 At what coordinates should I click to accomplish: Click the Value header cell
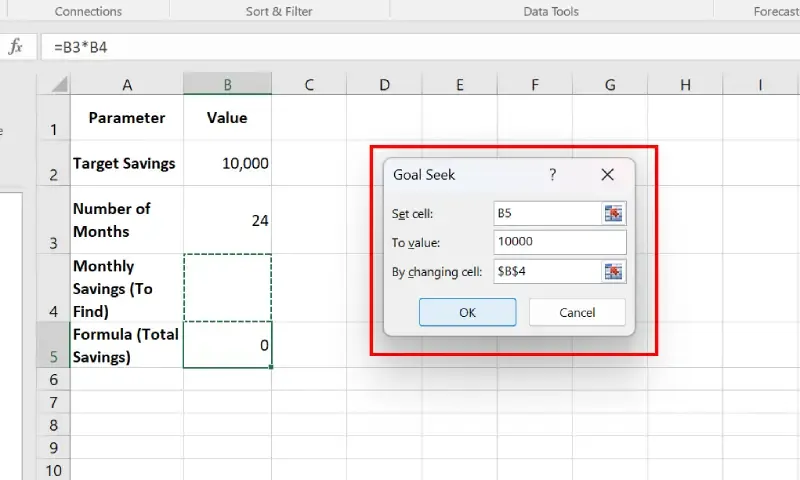(228, 118)
